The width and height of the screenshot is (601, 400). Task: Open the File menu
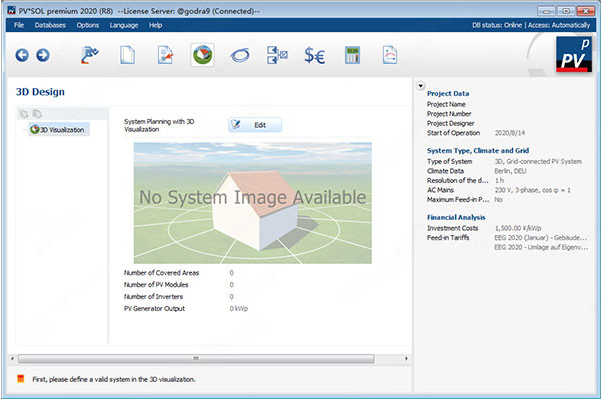click(x=20, y=24)
